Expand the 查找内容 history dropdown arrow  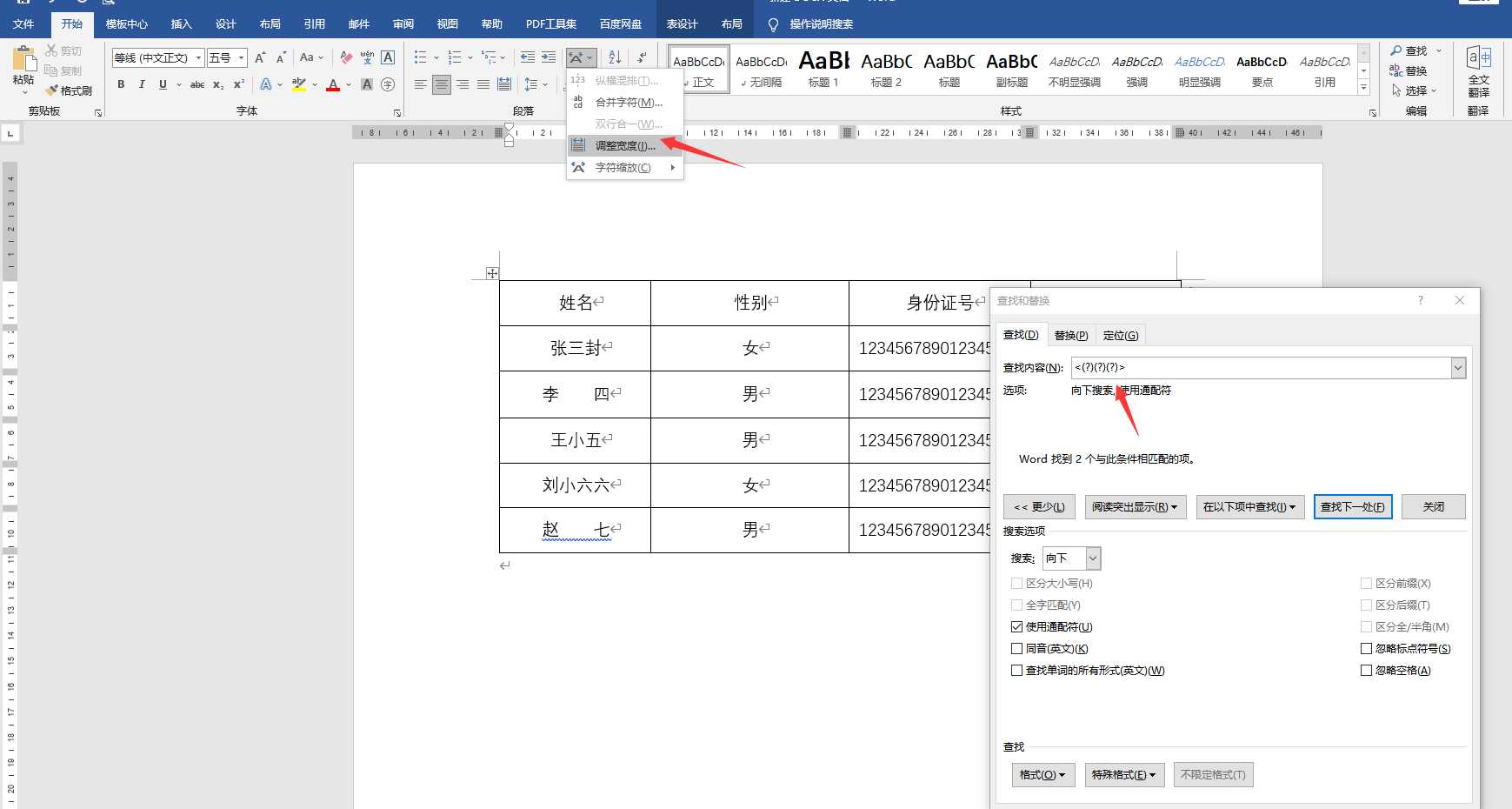pyautogui.click(x=1458, y=368)
